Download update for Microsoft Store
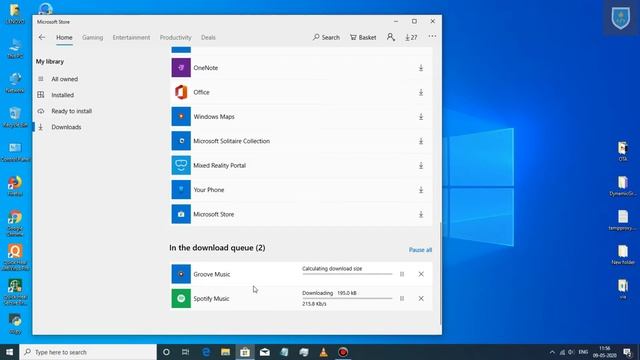Viewport: 640px width, 360px height. [421, 214]
